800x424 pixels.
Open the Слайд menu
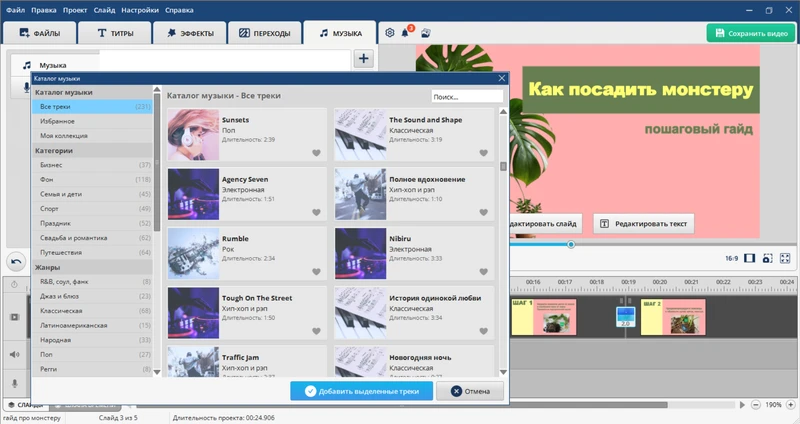[105, 10]
